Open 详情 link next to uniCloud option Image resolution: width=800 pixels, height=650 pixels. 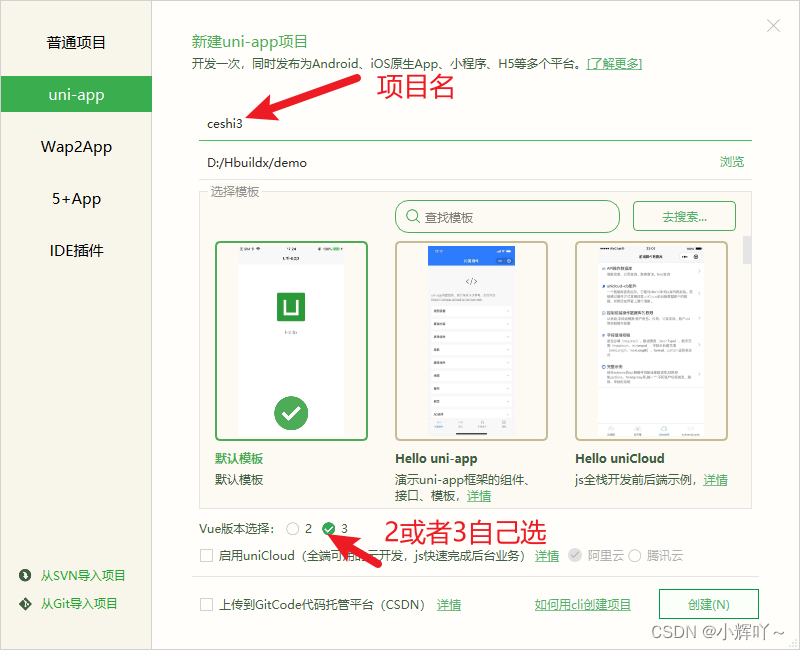point(547,556)
